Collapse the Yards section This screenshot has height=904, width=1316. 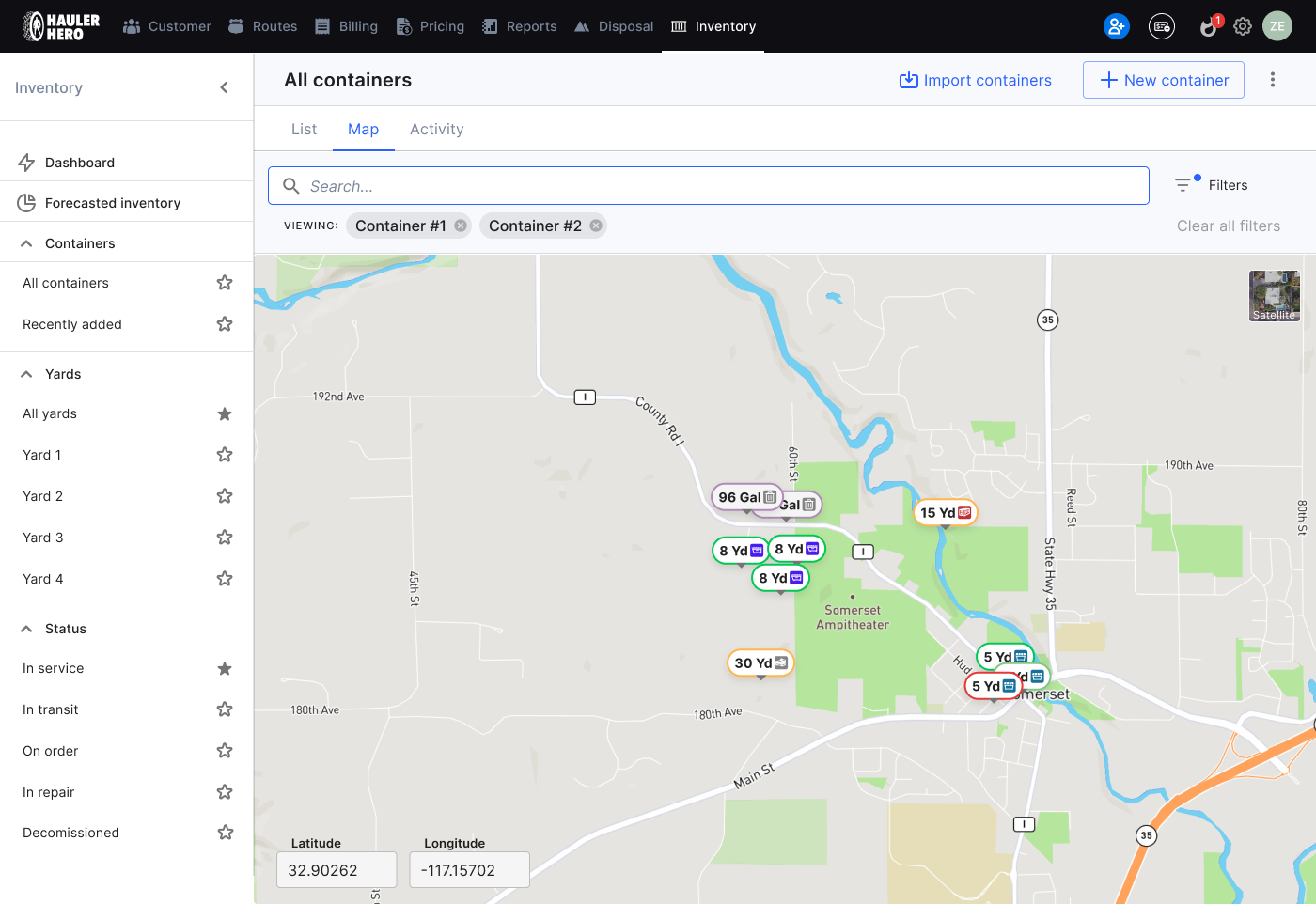click(x=26, y=374)
